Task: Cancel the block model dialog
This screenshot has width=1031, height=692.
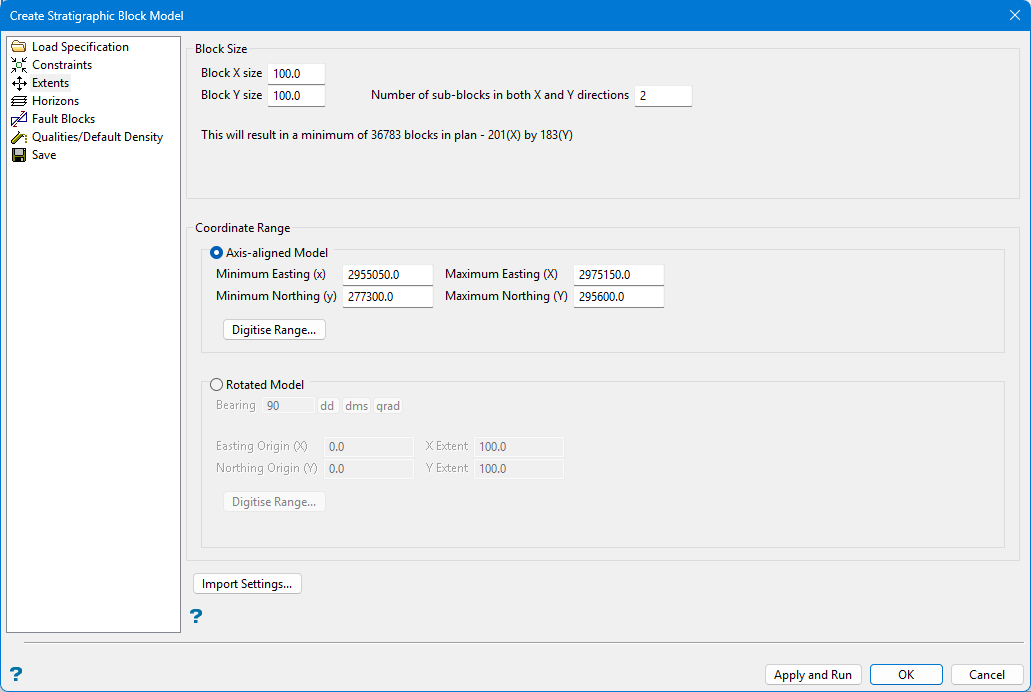Action: click(986, 675)
